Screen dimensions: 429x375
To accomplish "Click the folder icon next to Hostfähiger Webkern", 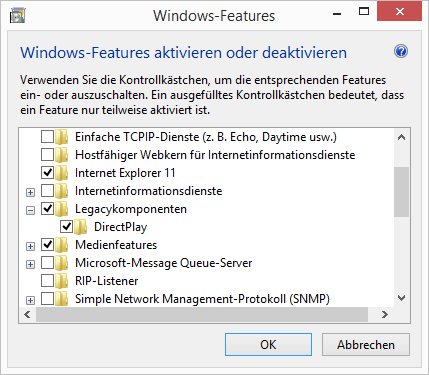I will (62, 155).
